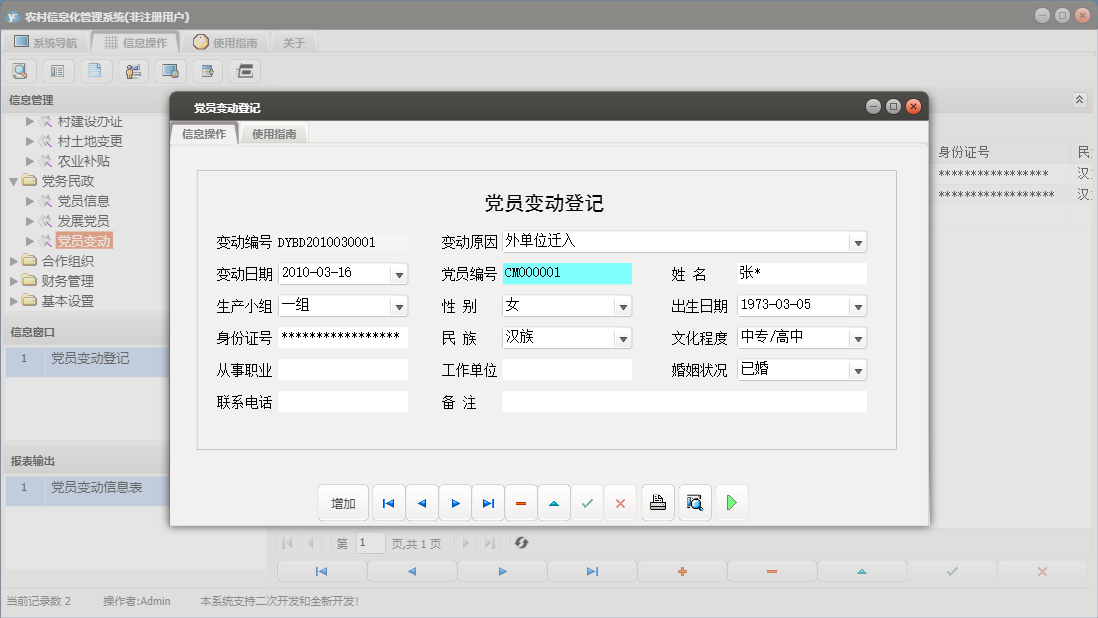Click the delete record (red minus) icon

tap(521, 502)
